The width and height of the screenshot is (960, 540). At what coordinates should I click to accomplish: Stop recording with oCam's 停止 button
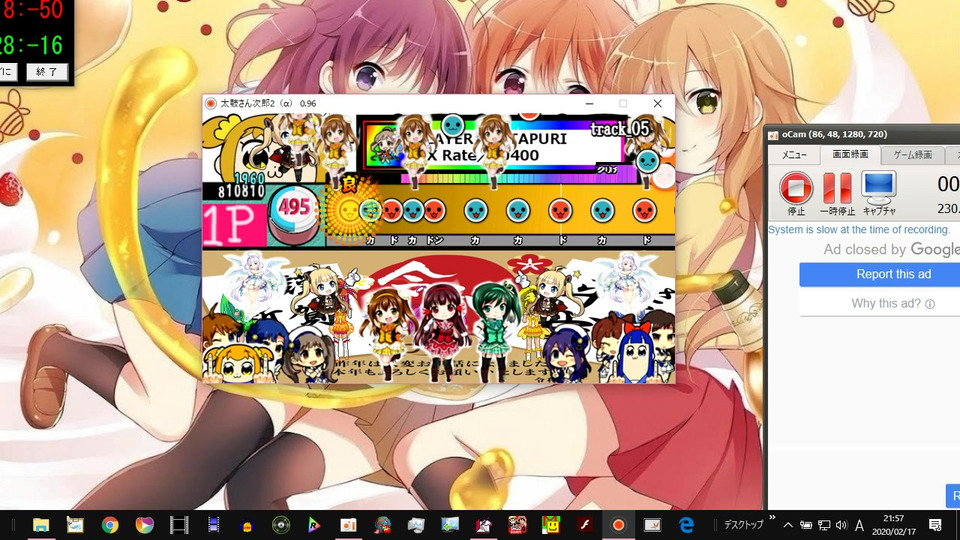(x=796, y=193)
